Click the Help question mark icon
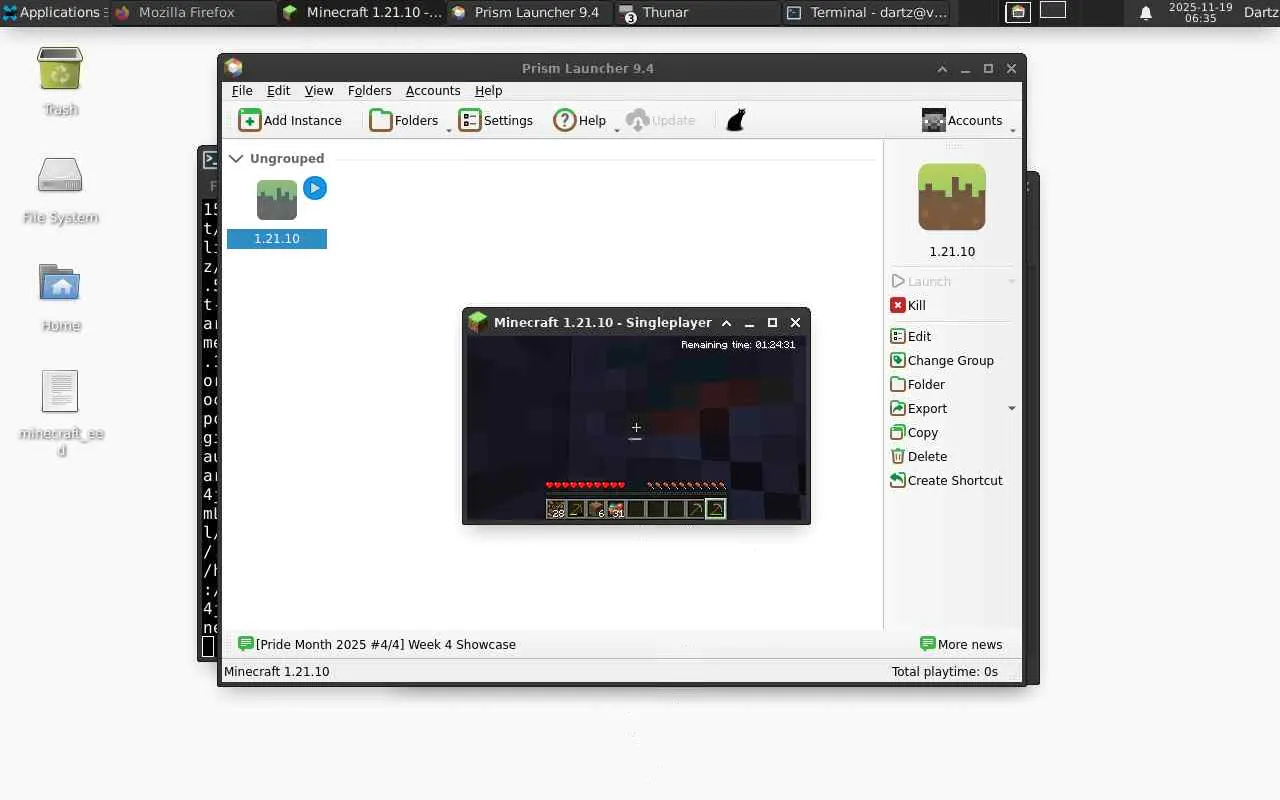Image resolution: width=1280 pixels, height=800 pixels. tap(564, 120)
